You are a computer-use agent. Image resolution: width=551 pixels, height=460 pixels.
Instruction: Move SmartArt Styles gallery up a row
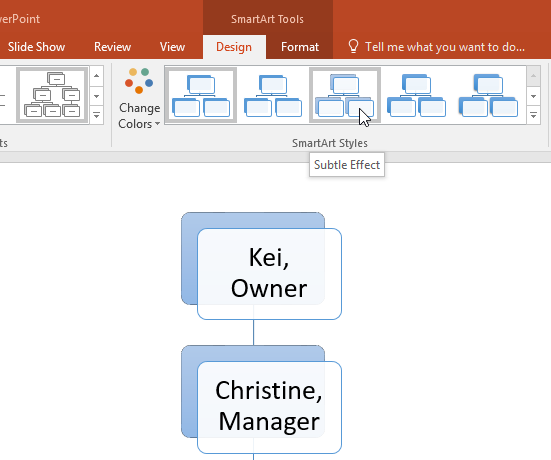533,76
